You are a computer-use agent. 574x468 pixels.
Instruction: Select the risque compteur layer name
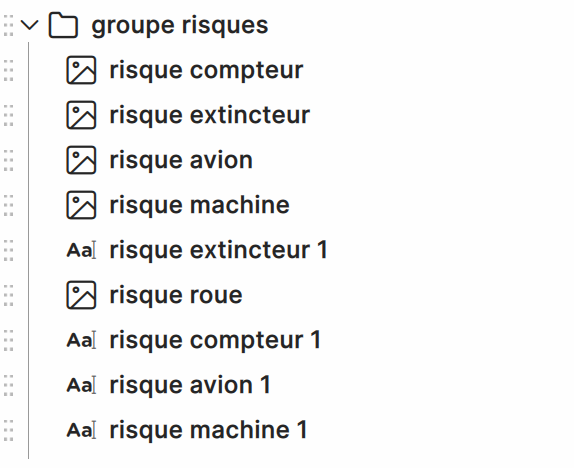(x=206, y=70)
